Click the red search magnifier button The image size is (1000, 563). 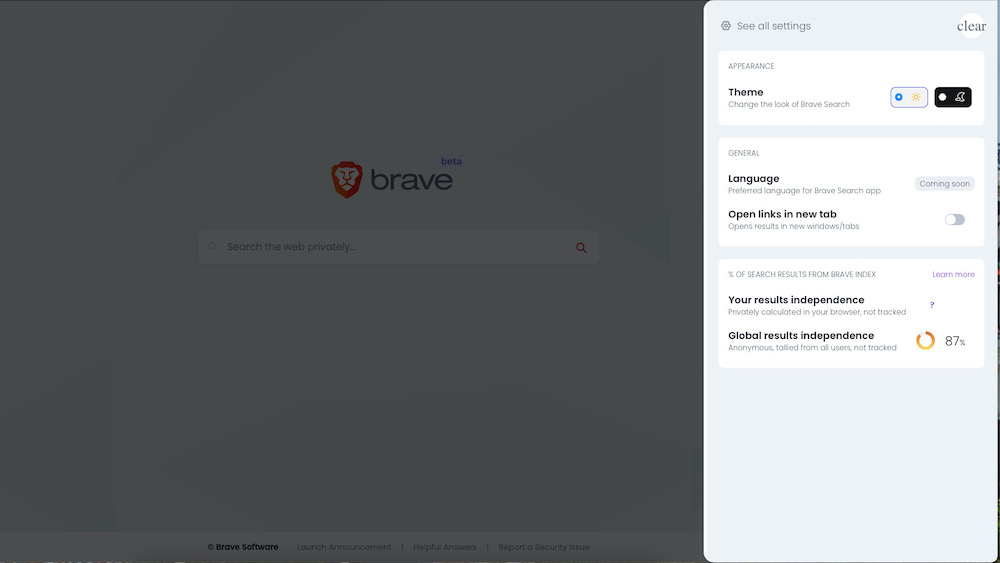tap(581, 247)
